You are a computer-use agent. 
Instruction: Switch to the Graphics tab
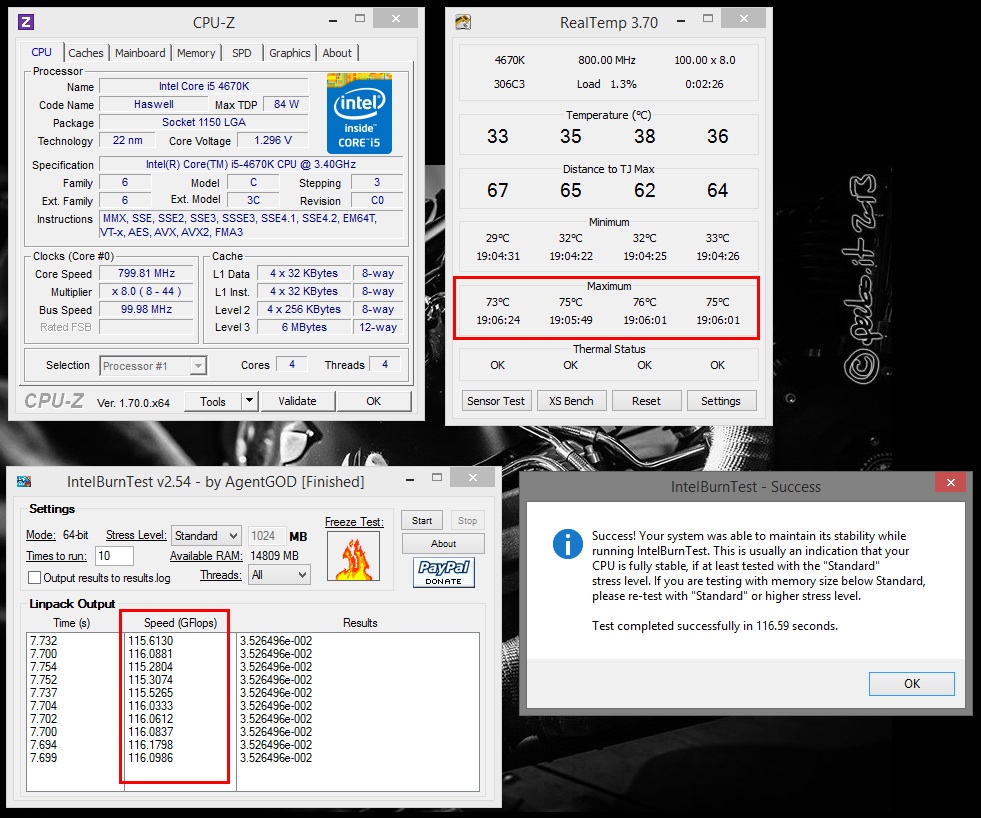[290, 53]
